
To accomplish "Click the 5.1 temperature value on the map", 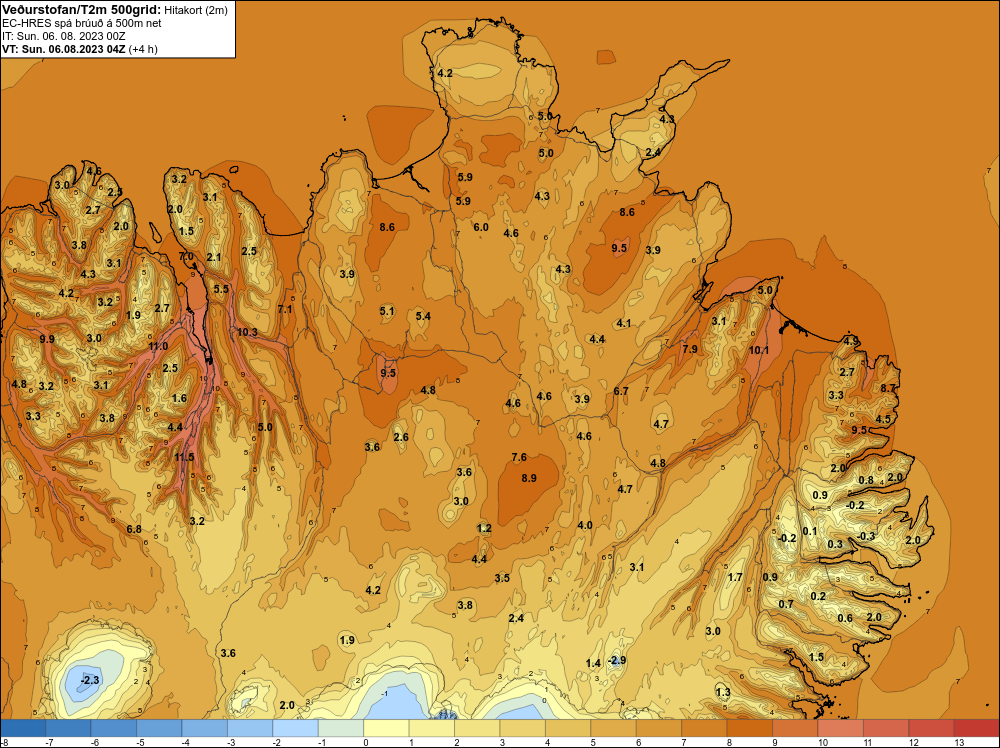I will coord(387,311).
